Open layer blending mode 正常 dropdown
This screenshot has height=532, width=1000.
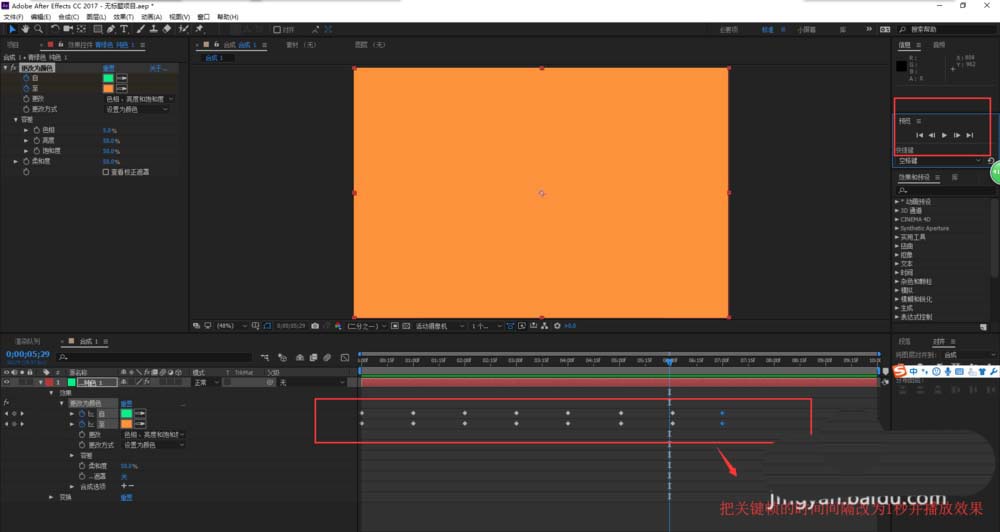[207, 383]
